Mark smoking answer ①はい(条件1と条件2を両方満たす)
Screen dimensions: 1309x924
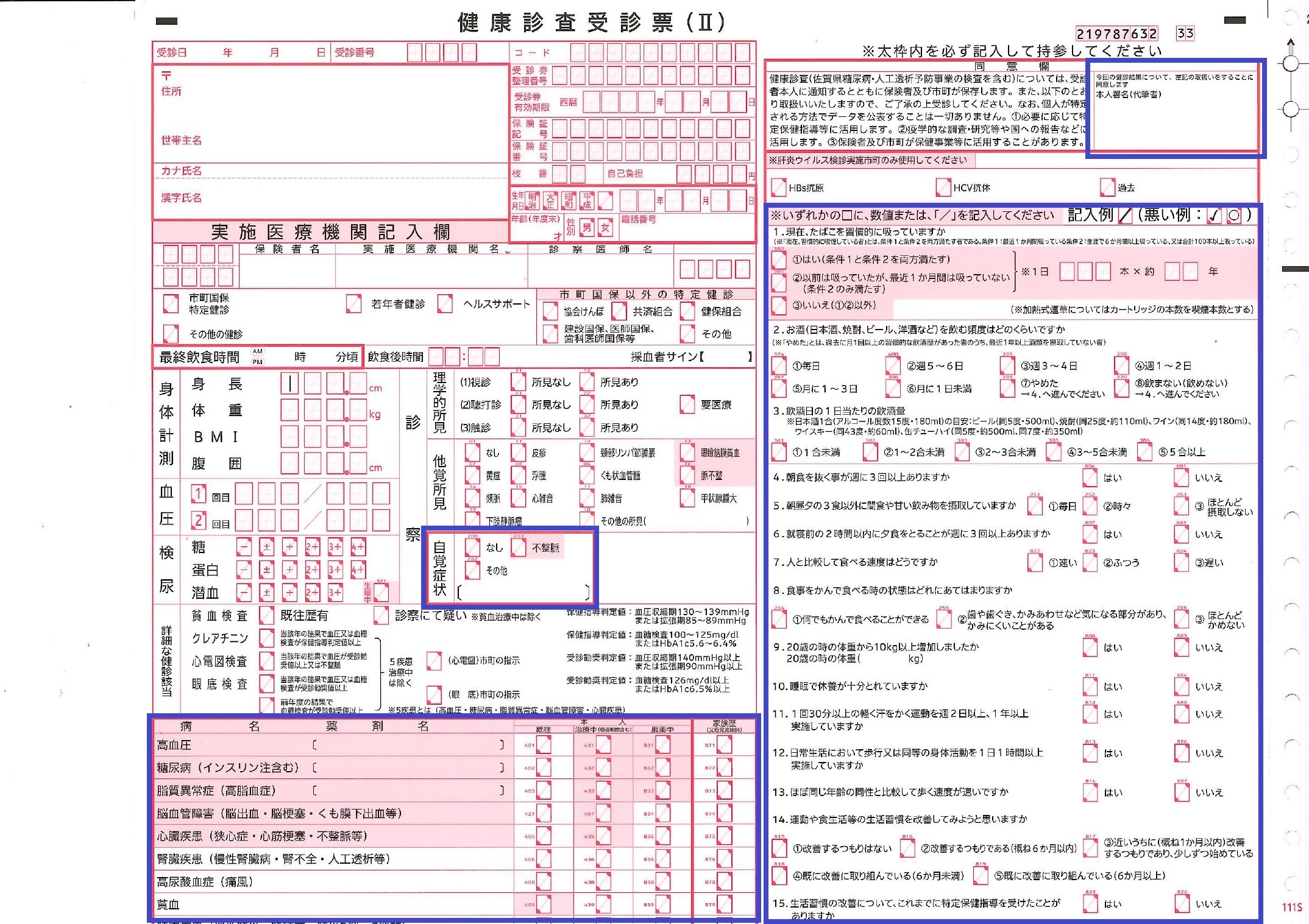coord(779,259)
